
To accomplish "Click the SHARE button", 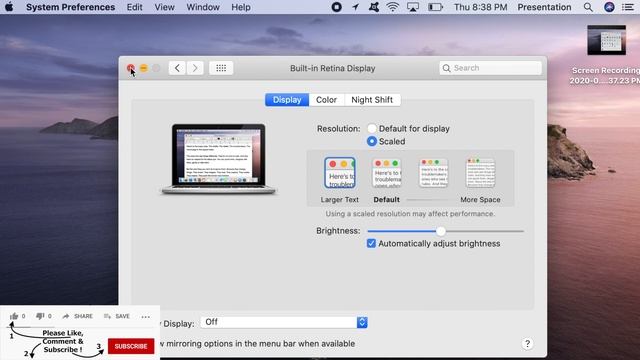I will point(78,316).
